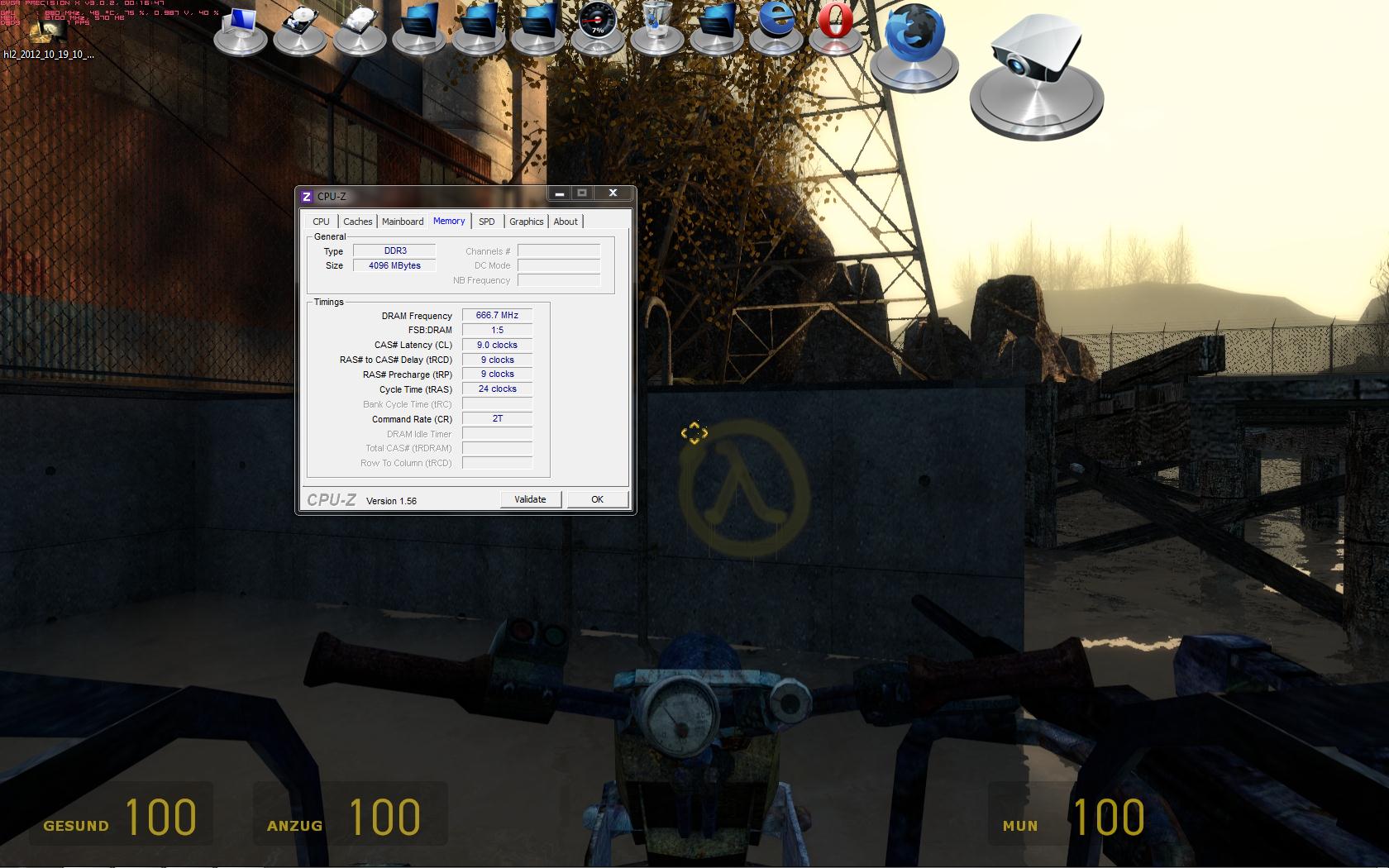The image size is (1389, 868).
Task: Click the Cycle Time 24 clocks value
Action: [x=497, y=389]
